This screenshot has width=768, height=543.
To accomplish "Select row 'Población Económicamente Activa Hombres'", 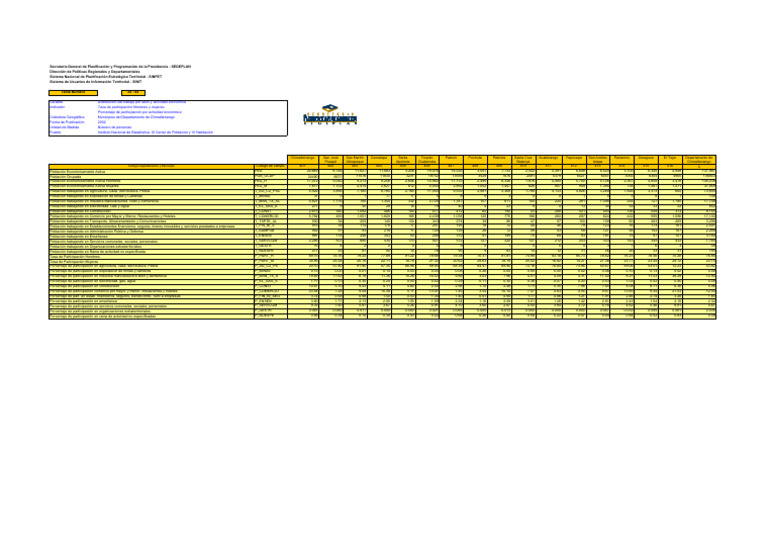I will tap(151, 182).
